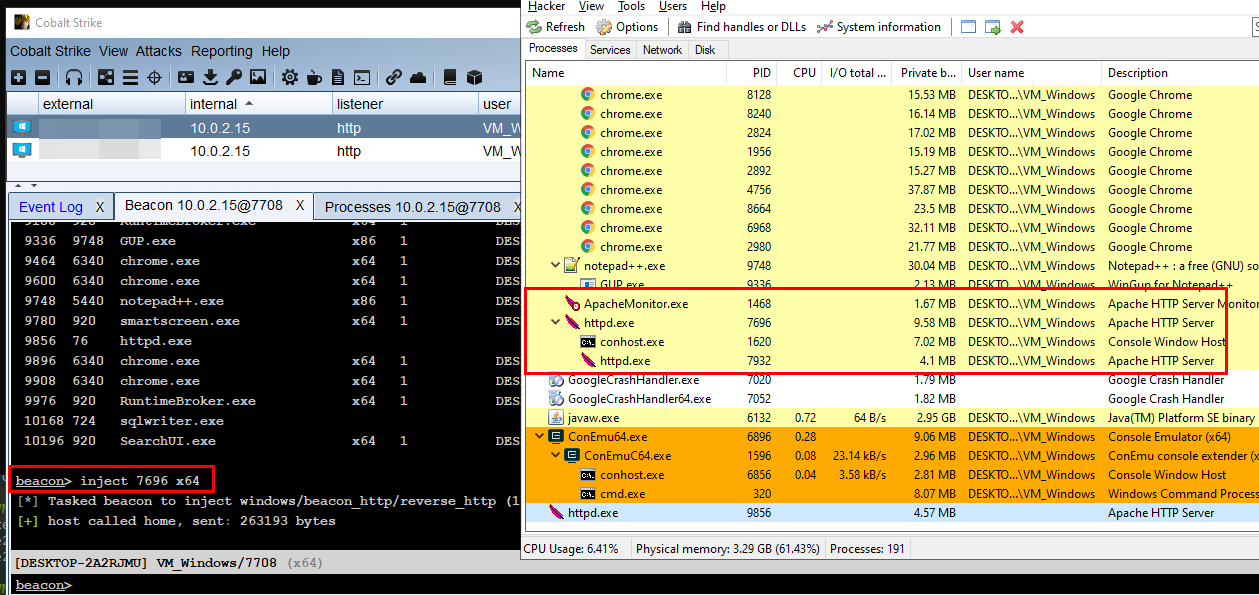The width and height of the screenshot is (1259, 595).
Task: Open System information window
Action: 878,27
